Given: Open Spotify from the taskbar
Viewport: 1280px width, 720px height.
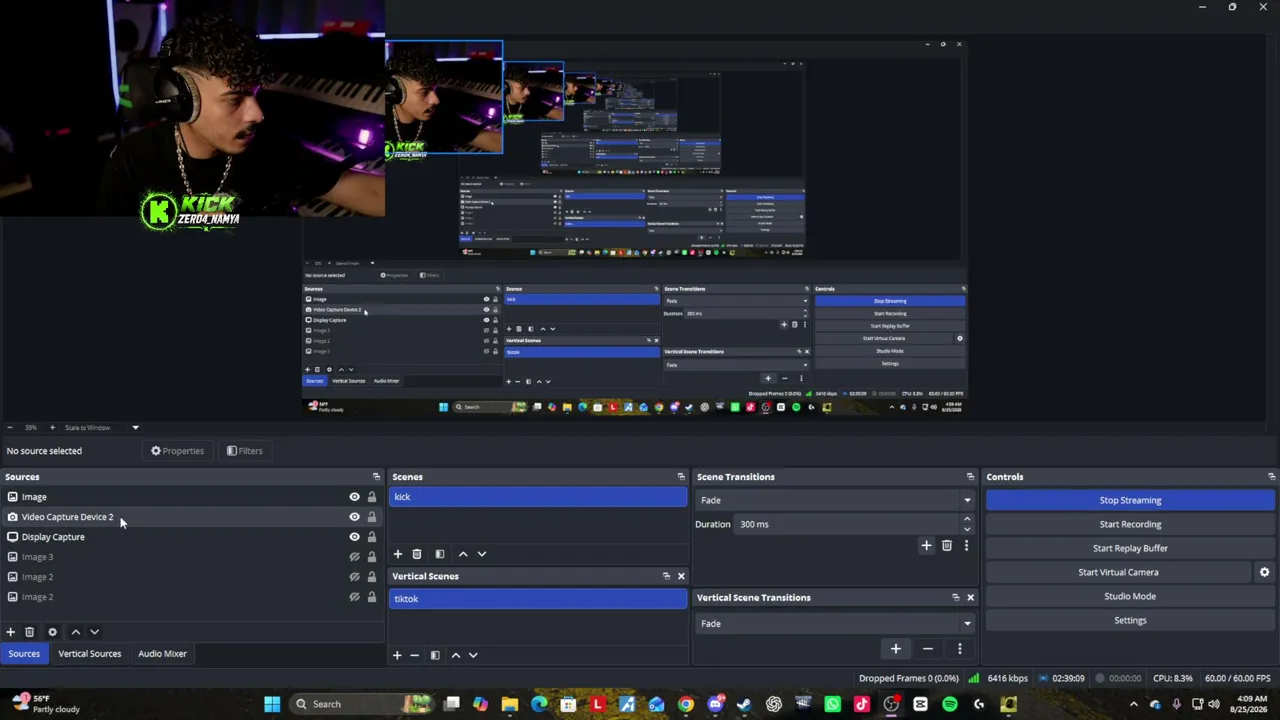Looking at the screenshot, I should 949,704.
